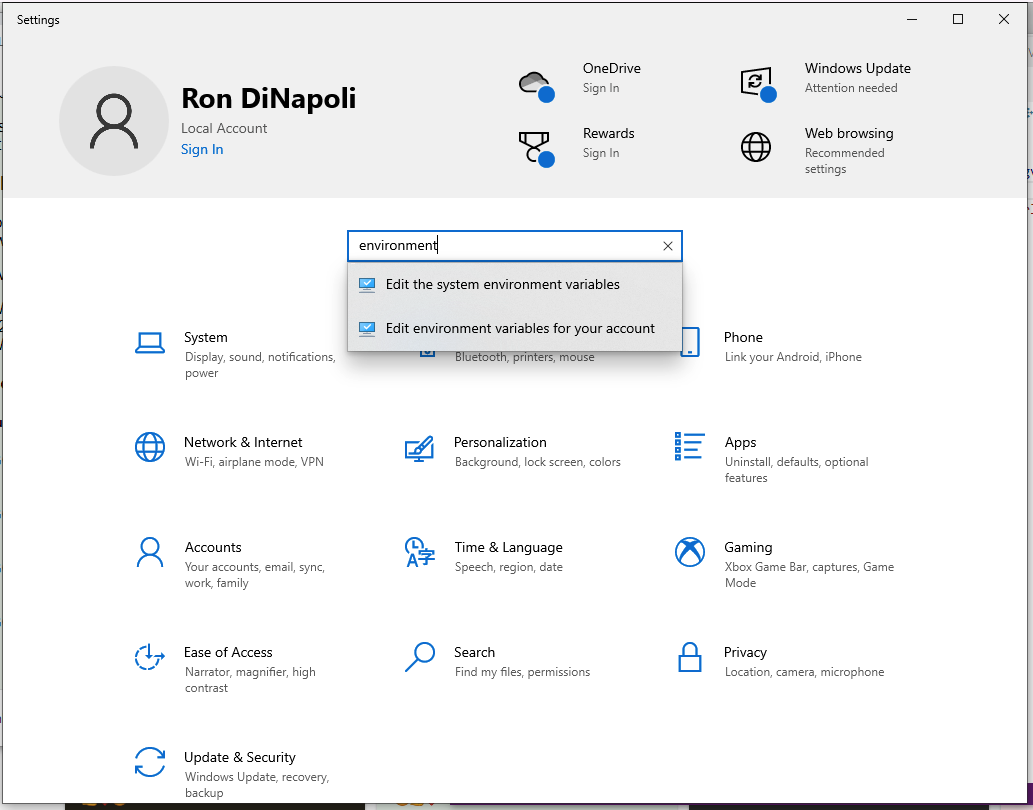
Task: Open the Search magnifier icon
Action: 419,657
